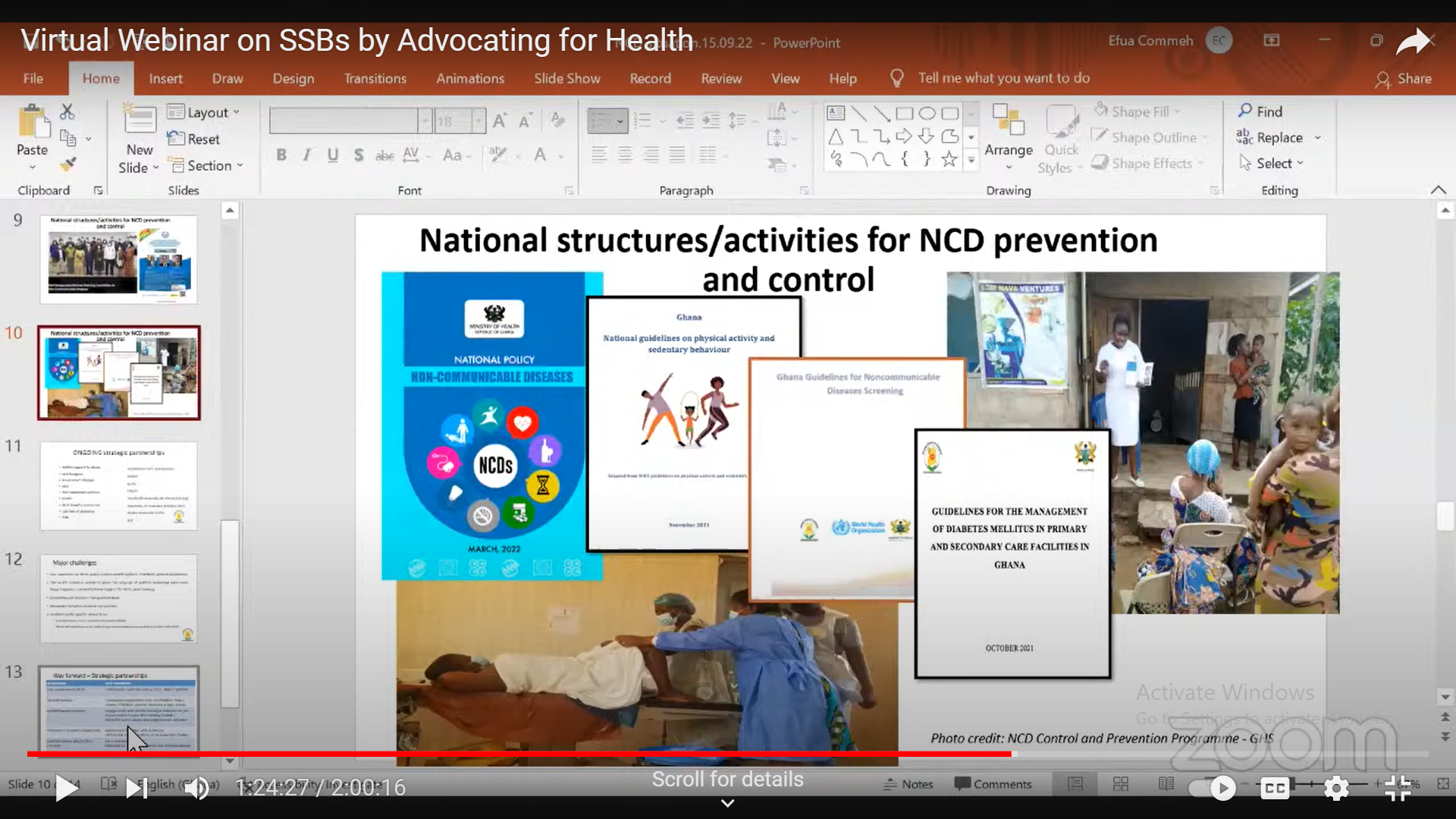Exit fullscreen mode
This screenshot has height=819, width=1456.
[1398, 789]
